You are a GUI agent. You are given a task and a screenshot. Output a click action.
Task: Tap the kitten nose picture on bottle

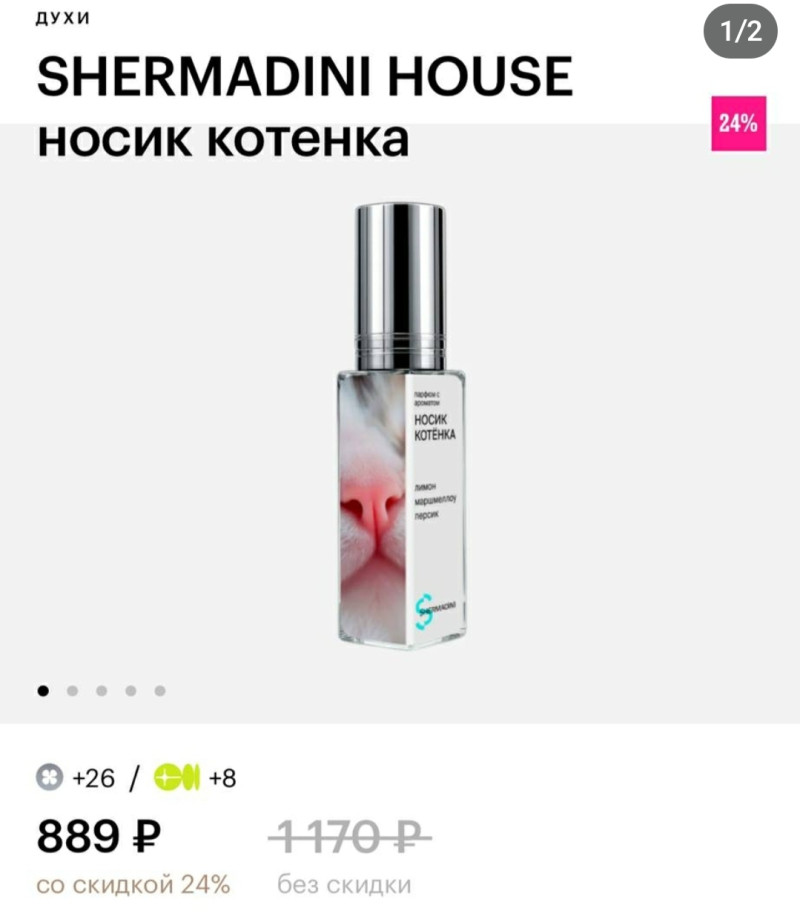pos(372,509)
